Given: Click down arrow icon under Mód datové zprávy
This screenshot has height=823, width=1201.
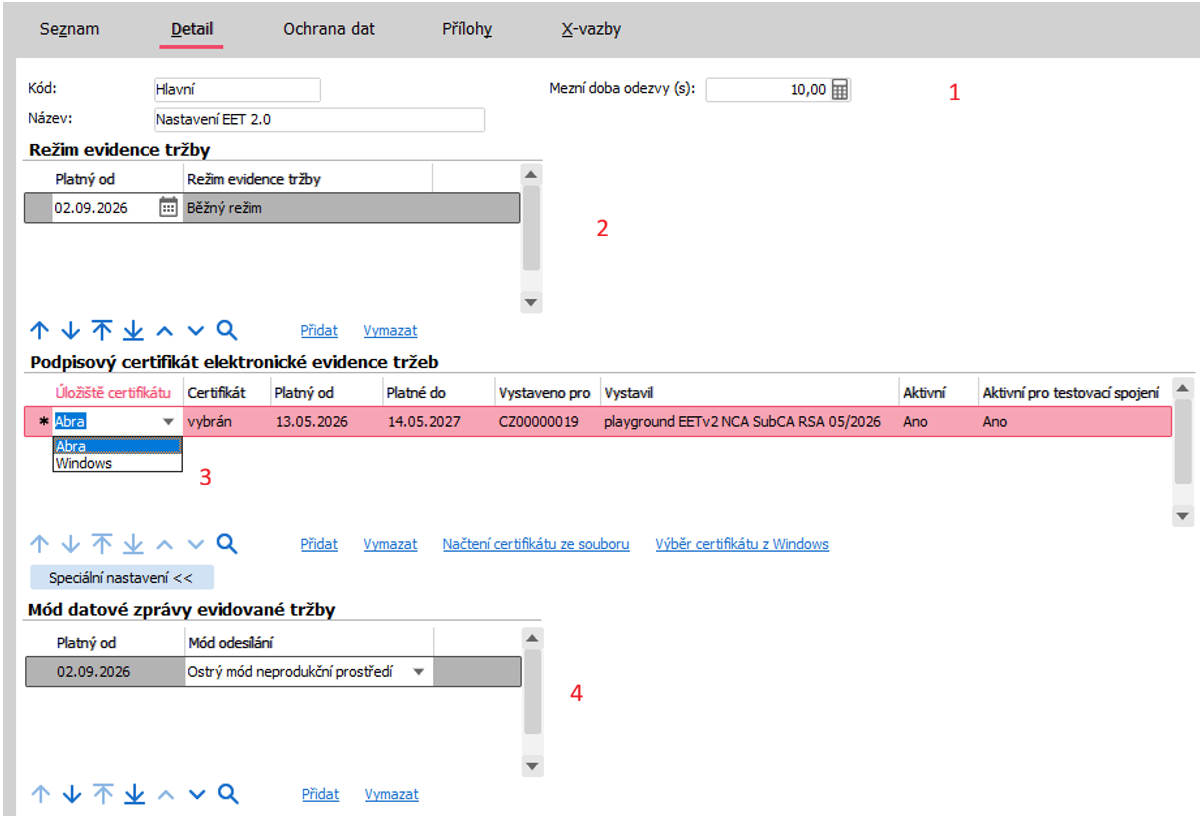Looking at the screenshot, I should (x=71, y=794).
